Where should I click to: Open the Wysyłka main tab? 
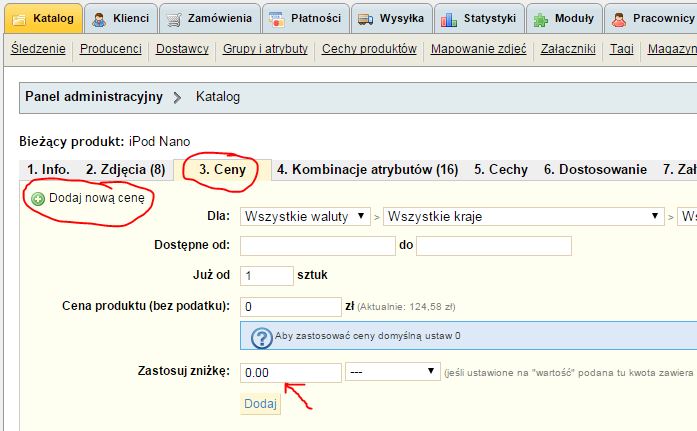click(x=392, y=18)
